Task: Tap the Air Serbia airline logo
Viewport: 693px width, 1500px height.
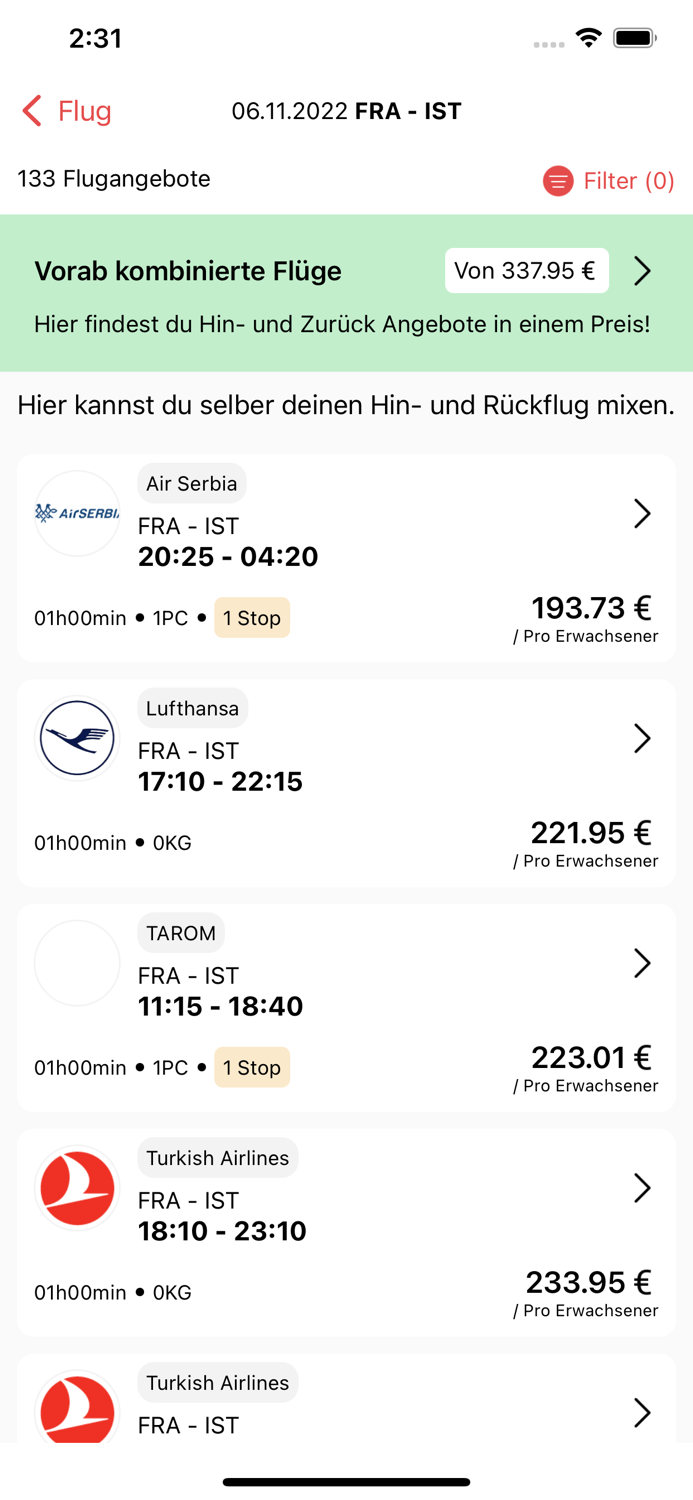Action: pos(77,514)
